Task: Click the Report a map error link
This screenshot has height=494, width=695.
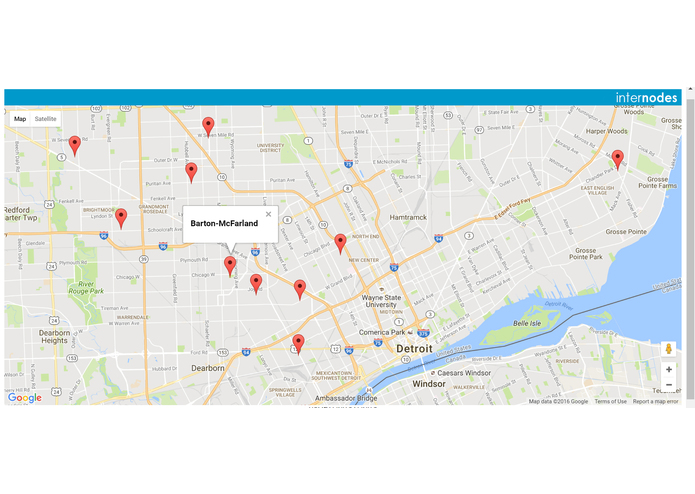Action: click(655, 401)
